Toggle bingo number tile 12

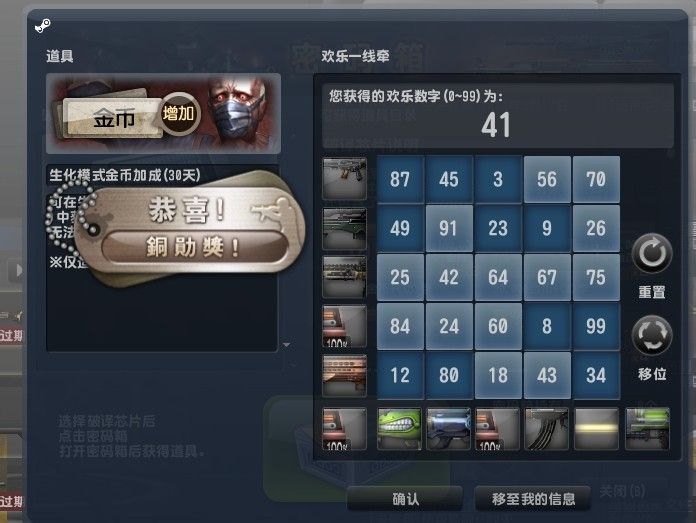click(x=400, y=375)
